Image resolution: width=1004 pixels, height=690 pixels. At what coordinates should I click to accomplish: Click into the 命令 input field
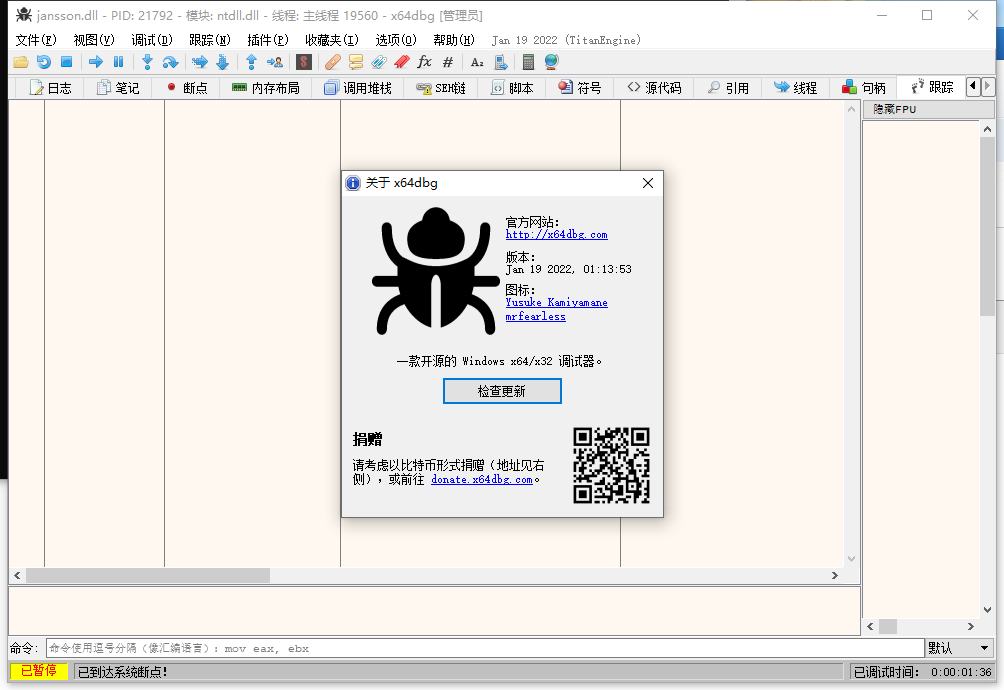click(485, 648)
